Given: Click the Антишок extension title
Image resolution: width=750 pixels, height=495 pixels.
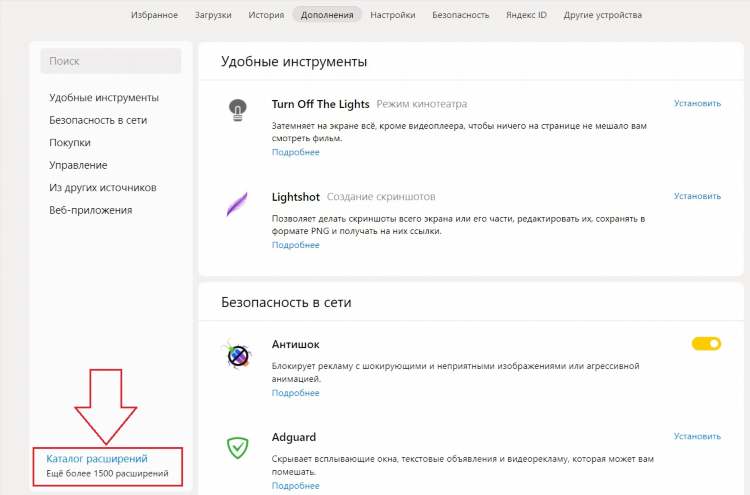Looking at the screenshot, I should (x=296, y=344).
